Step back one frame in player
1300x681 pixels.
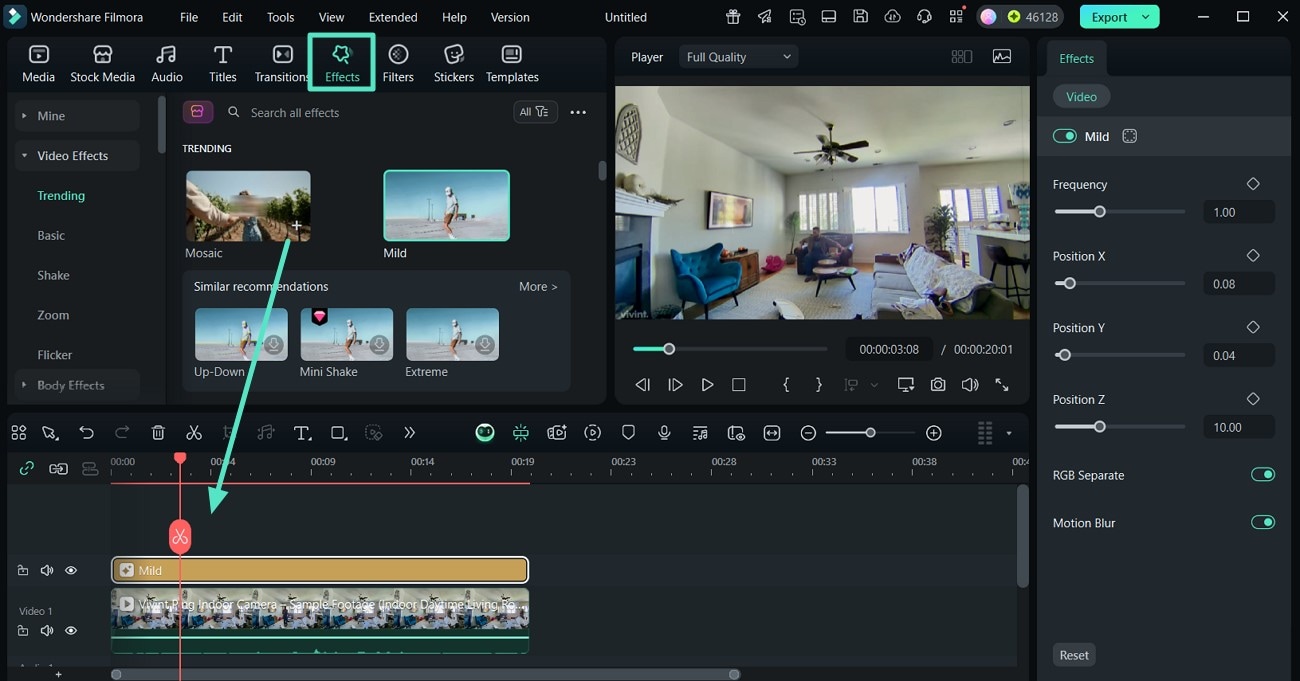coord(643,385)
